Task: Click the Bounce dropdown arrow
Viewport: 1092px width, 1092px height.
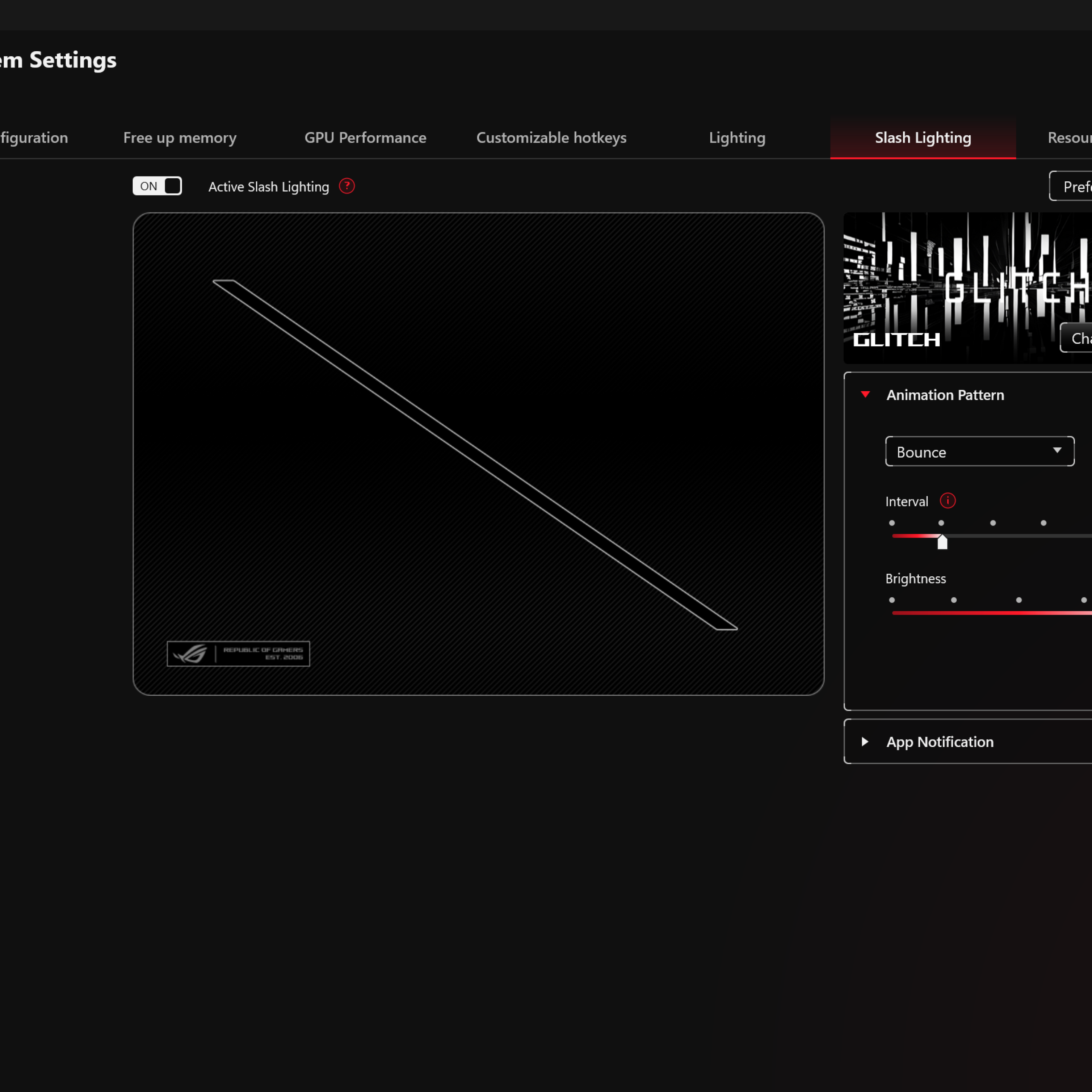Action: pos(1057,451)
